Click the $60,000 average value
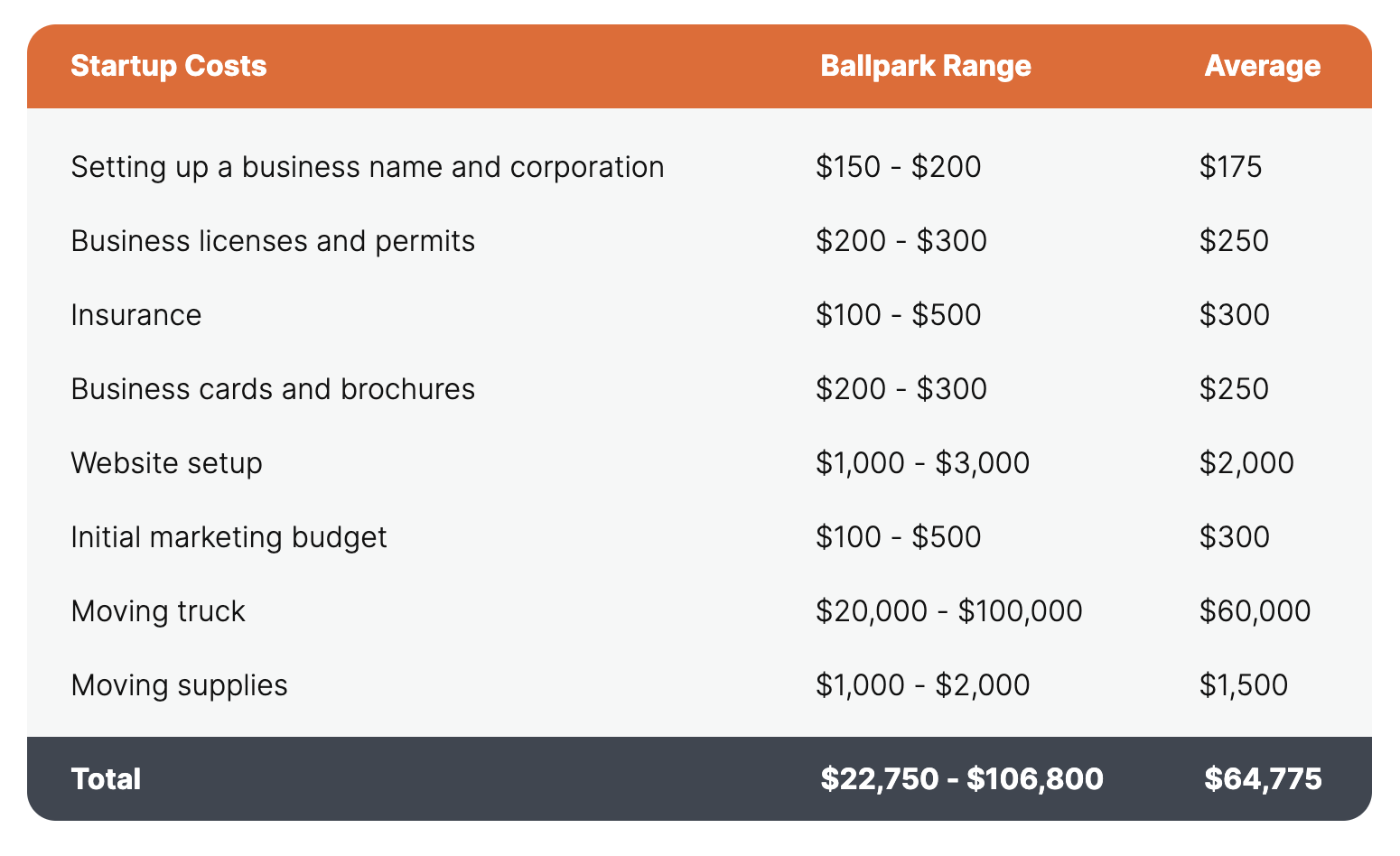This screenshot has width=1400, height=856. 1255,611
